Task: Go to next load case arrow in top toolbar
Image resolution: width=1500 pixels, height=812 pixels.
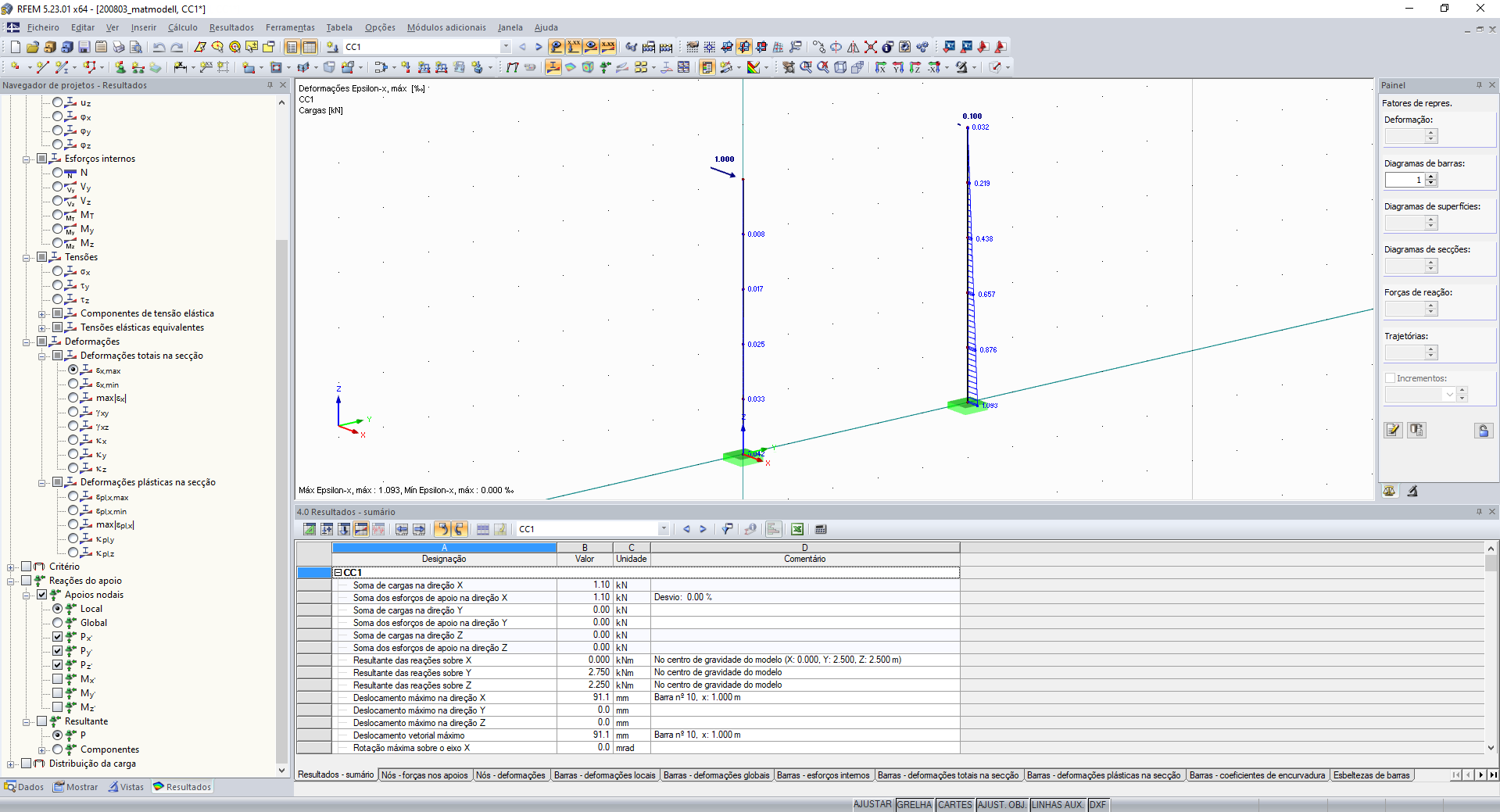Action: [539, 47]
